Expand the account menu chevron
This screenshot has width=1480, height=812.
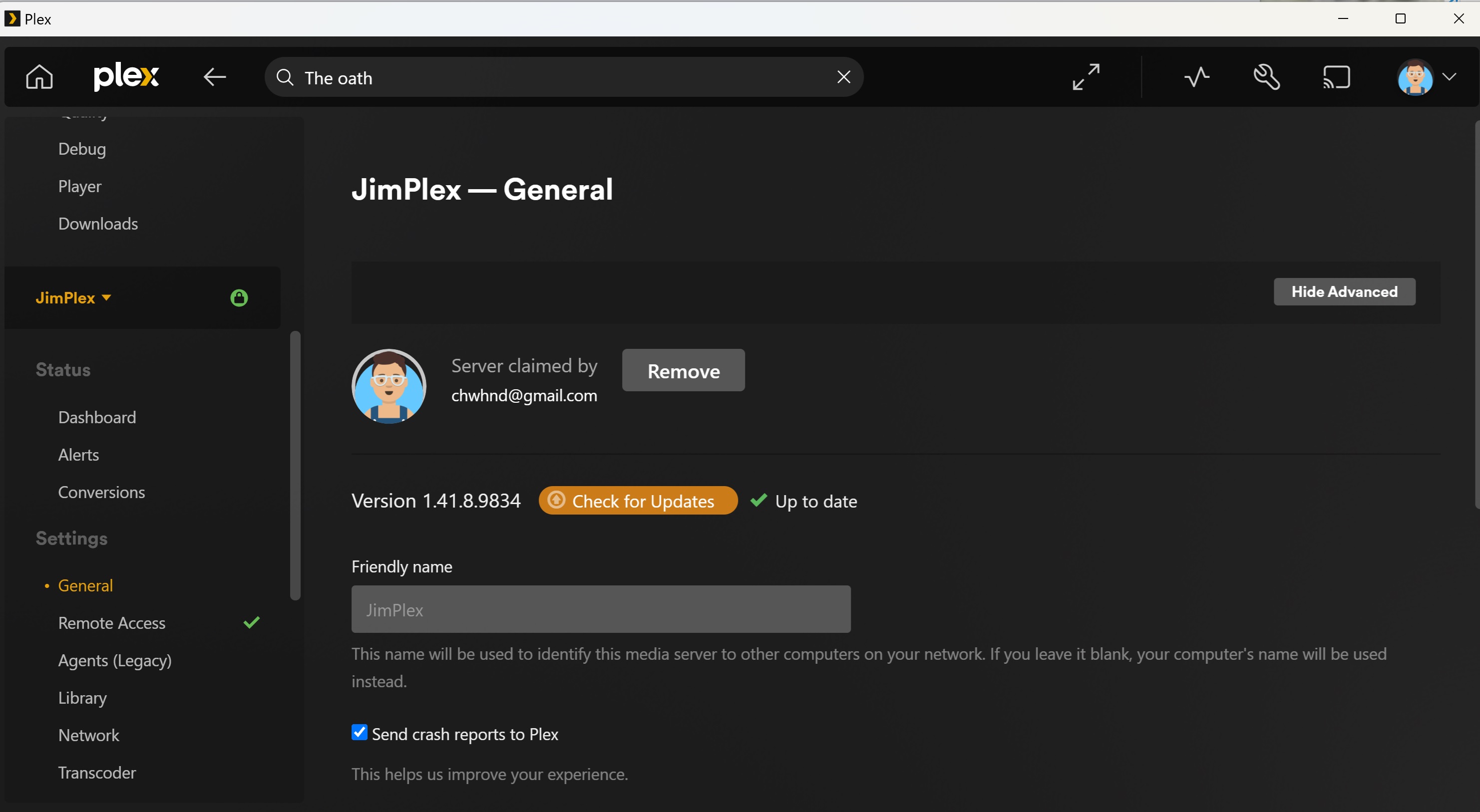point(1450,77)
